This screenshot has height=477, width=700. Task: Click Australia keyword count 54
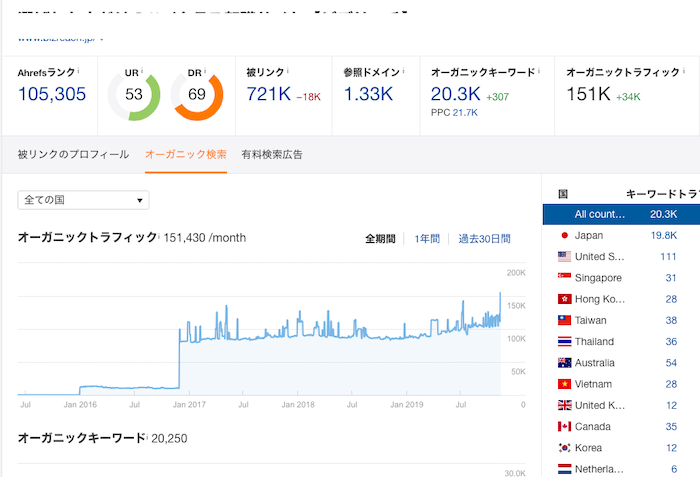point(671,363)
